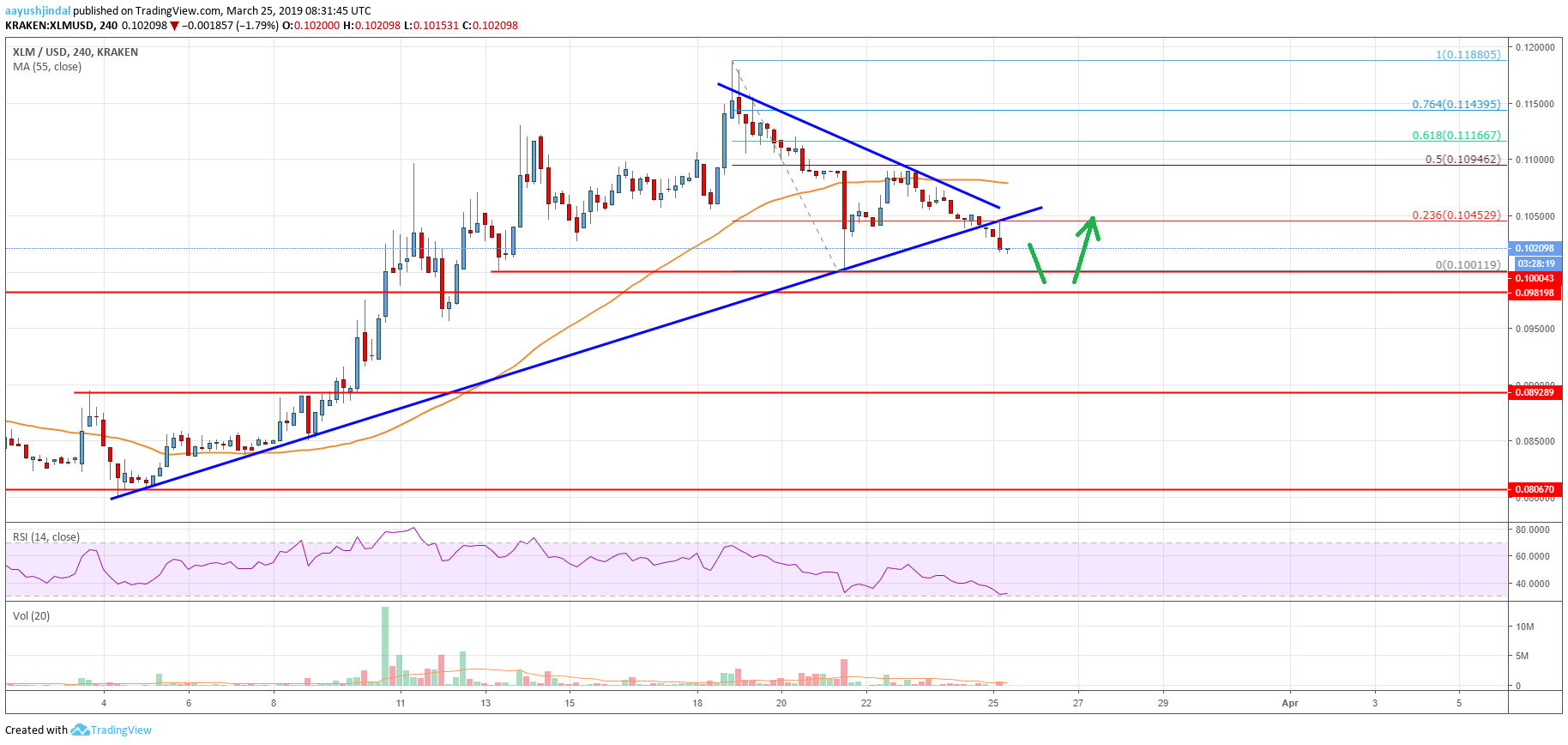Select the XLM / USD, 240, KRAKEN title

coord(75,52)
